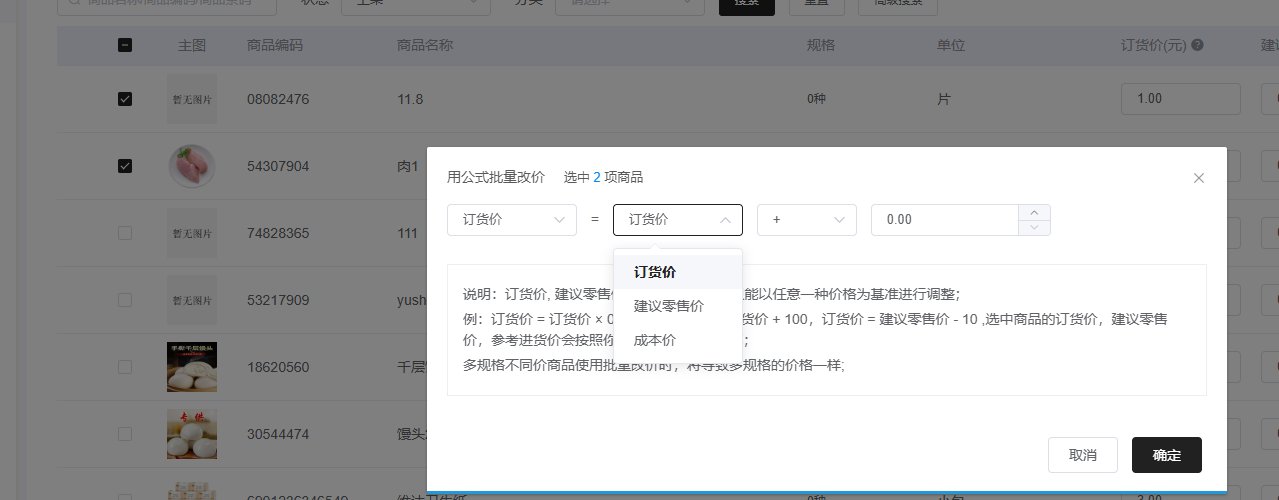Image resolution: width=1279 pixels, height=500 pixels.
Task: Increase the amount with the up arrow
Action: click(1034, 212)
